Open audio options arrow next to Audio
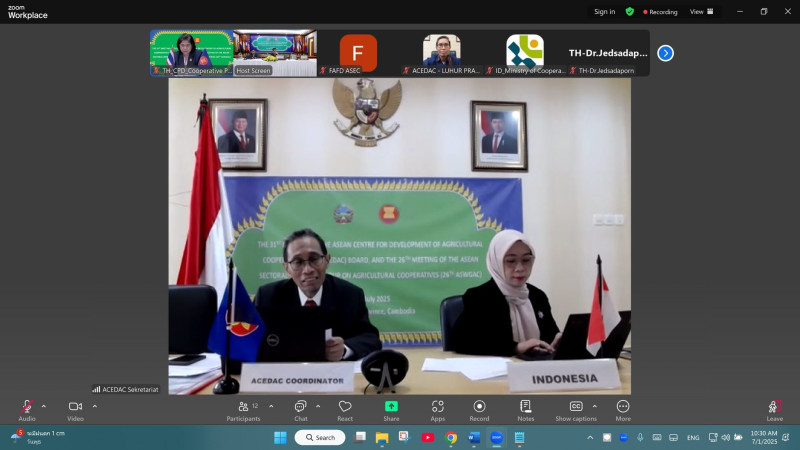 [44, 407]
